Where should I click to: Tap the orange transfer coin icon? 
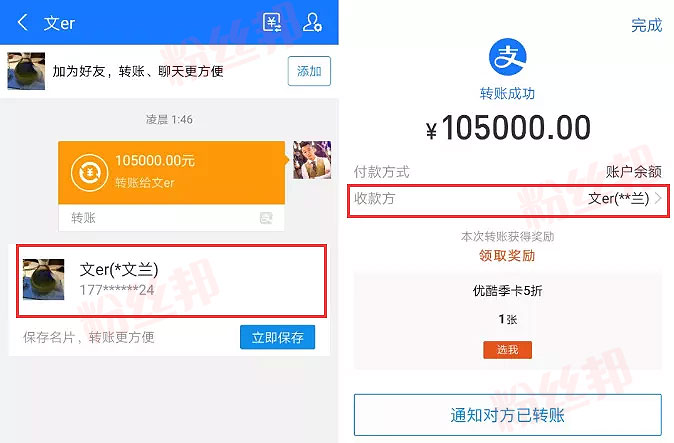(89, 172)
